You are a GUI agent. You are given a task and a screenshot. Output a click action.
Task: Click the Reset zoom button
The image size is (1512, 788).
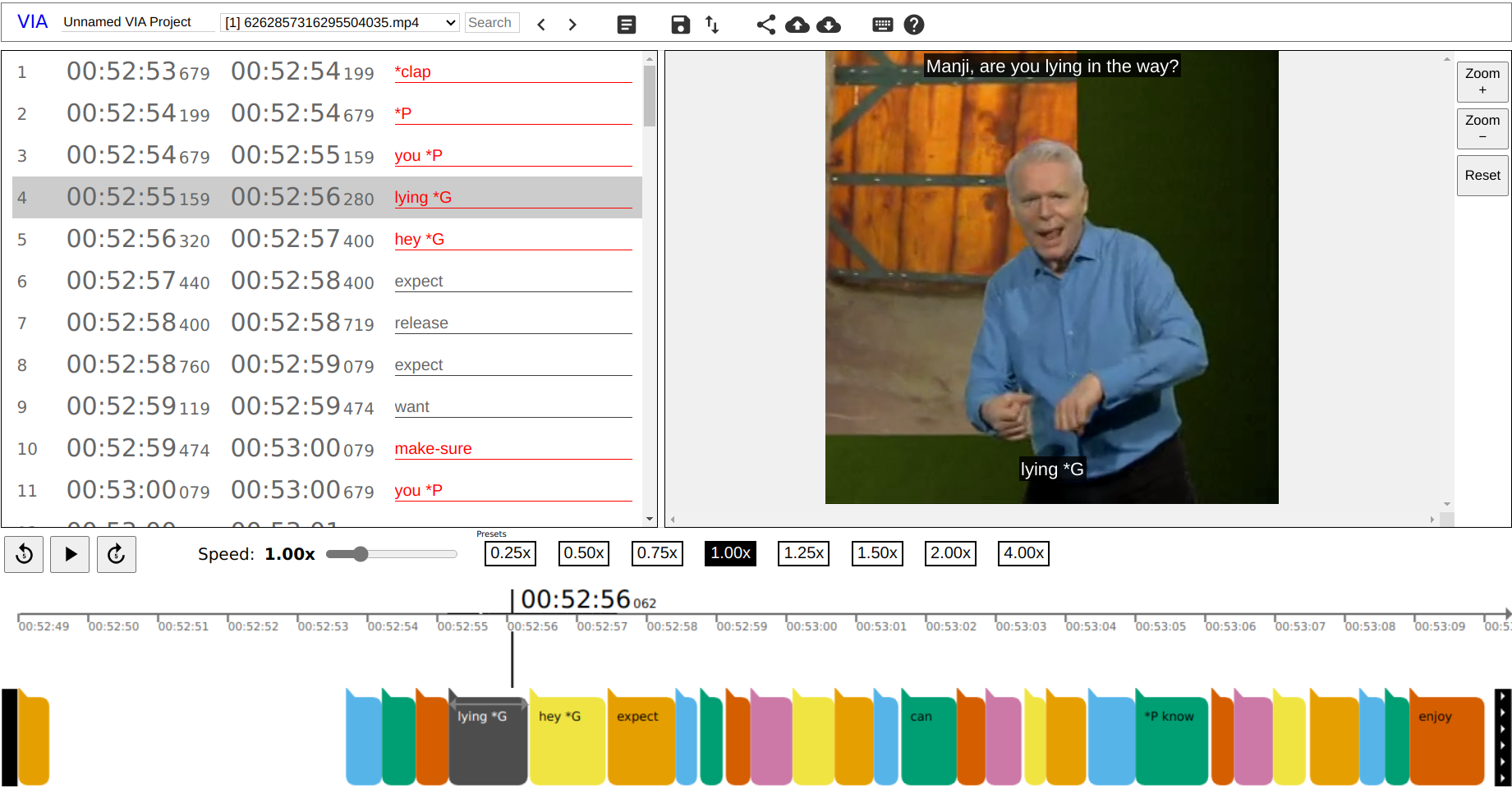(1482, 176)
